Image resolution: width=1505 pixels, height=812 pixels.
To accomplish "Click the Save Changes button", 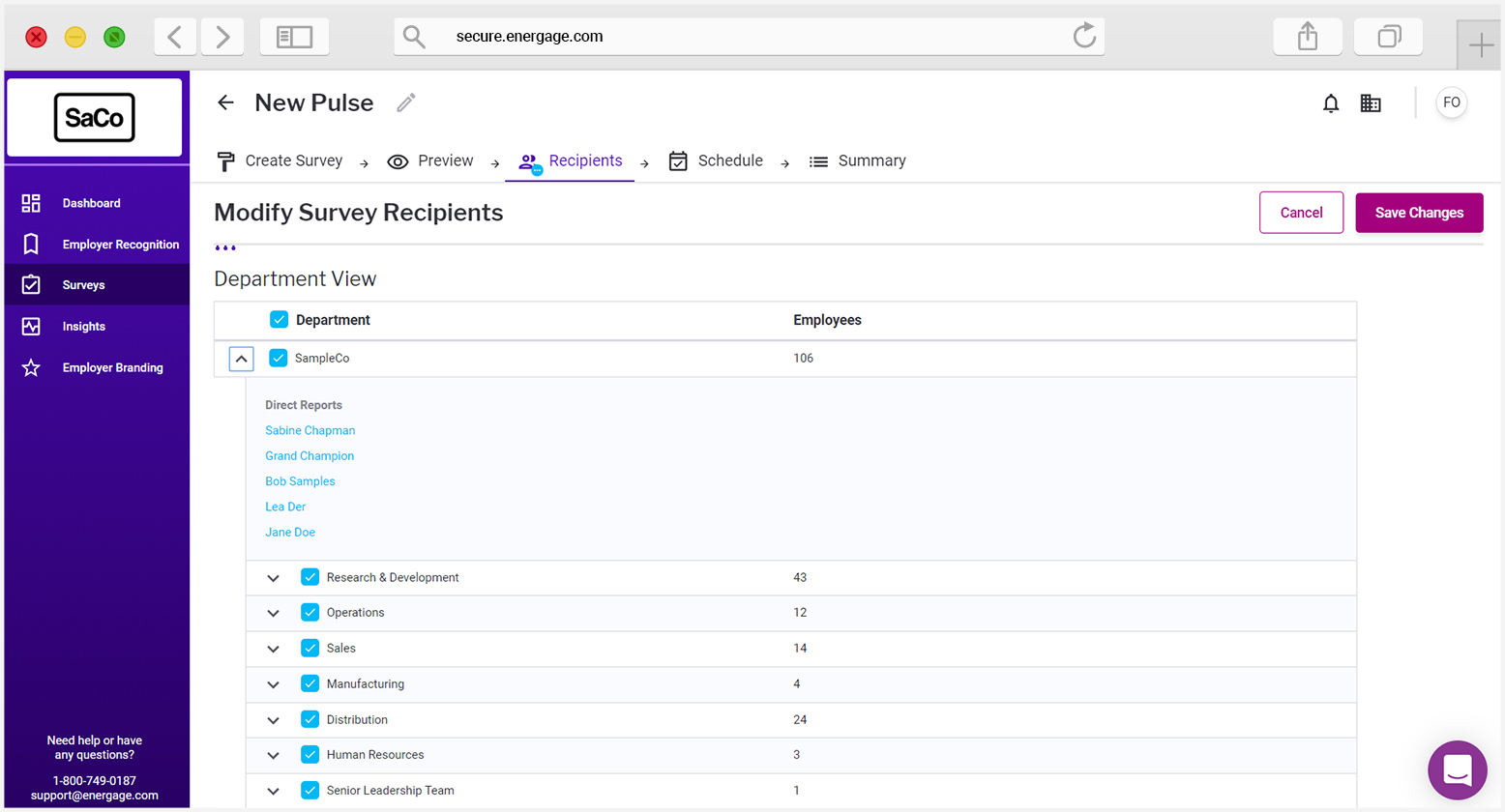I will (1419, 213).
